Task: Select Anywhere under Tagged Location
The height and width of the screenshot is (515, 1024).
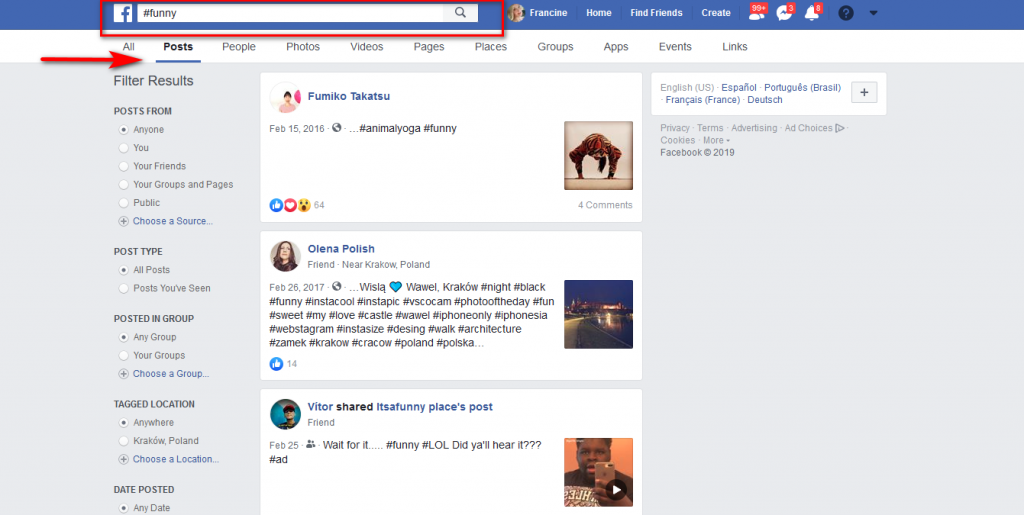Action: click(x=123, y=423)
